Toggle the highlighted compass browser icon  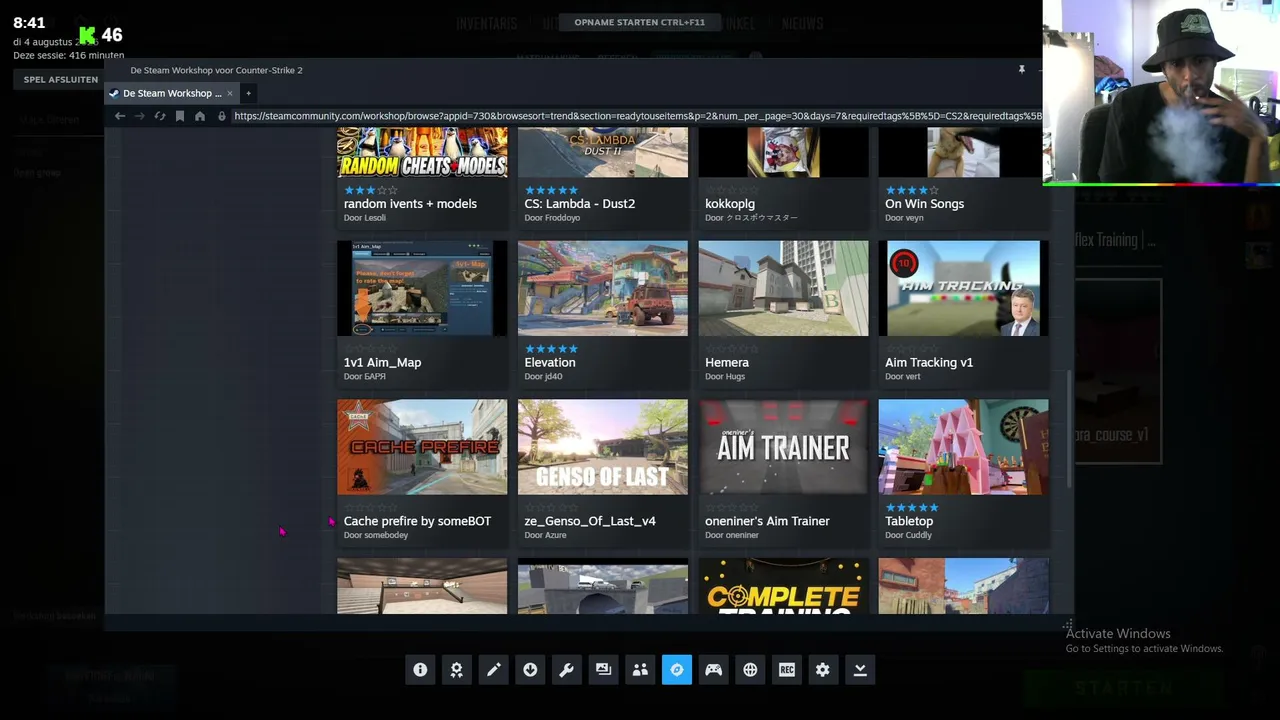(x=677, y=670)
